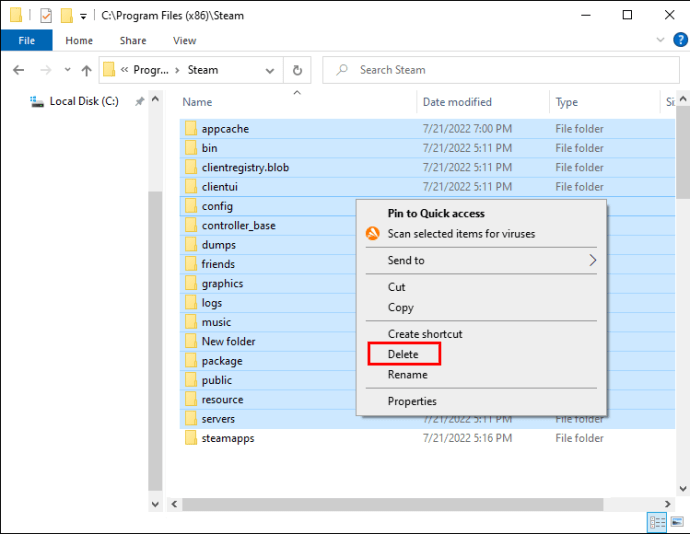The image size is (690, 534).
Task: Click the Steam breadcrumb in address bar
Action: pos(203,70)
